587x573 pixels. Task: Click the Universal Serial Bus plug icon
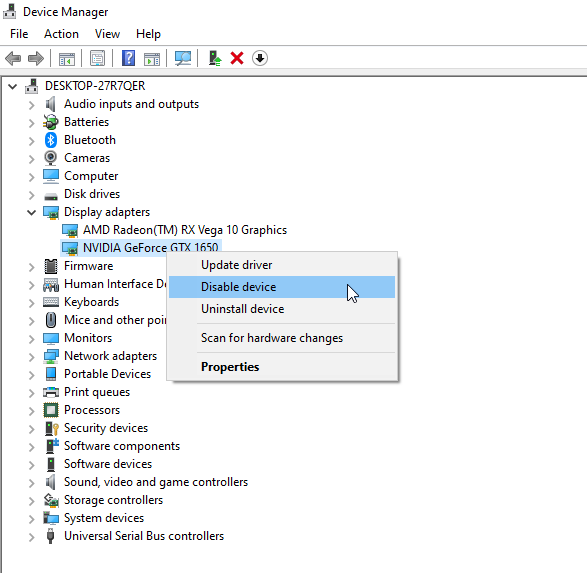pos(51,536)
